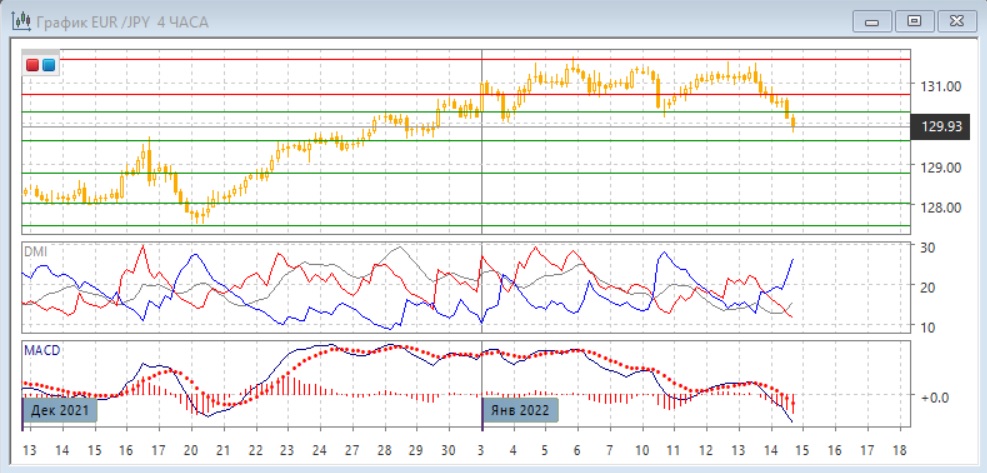
Task: Click the red square chart button
Action: (33, 66)
